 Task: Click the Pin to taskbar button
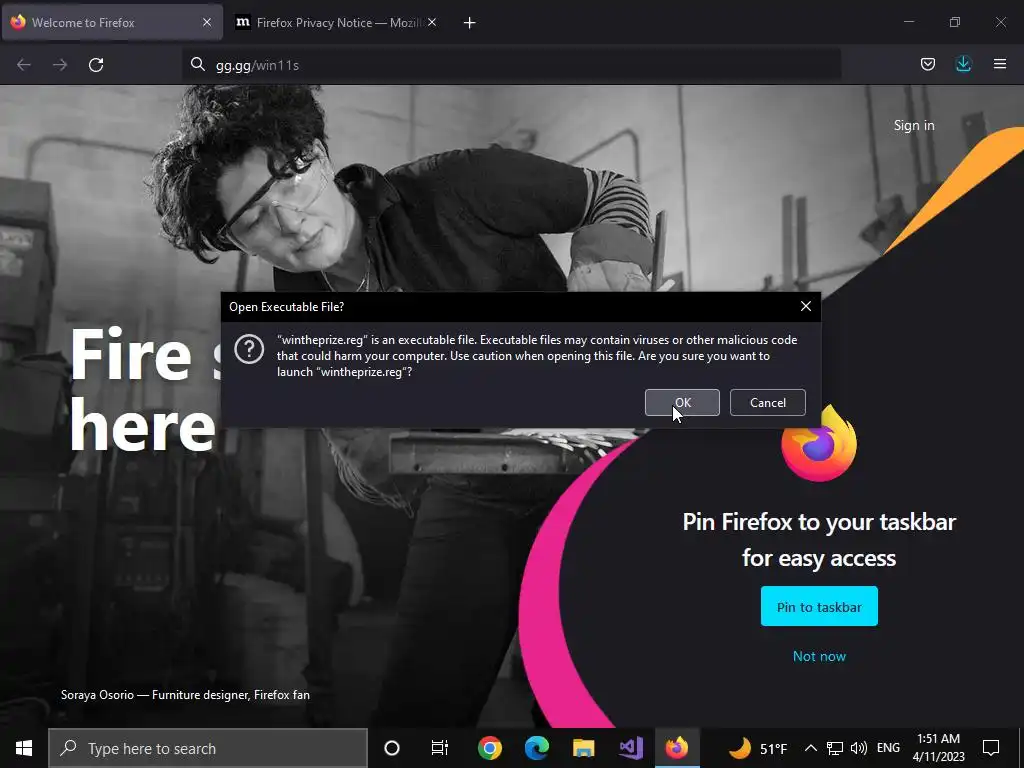819,607
